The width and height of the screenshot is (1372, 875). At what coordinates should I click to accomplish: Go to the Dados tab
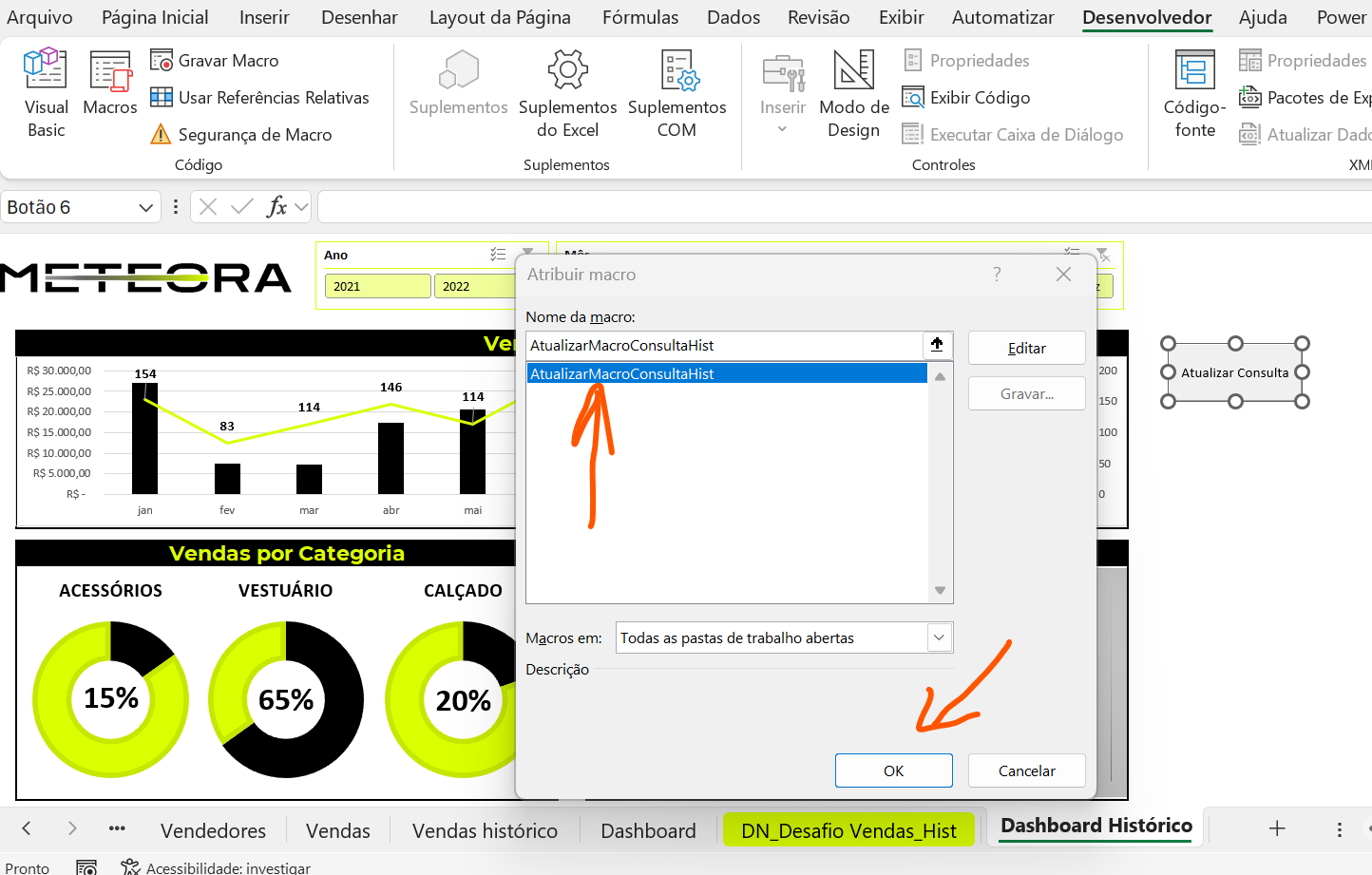click(x=734, y=17)
